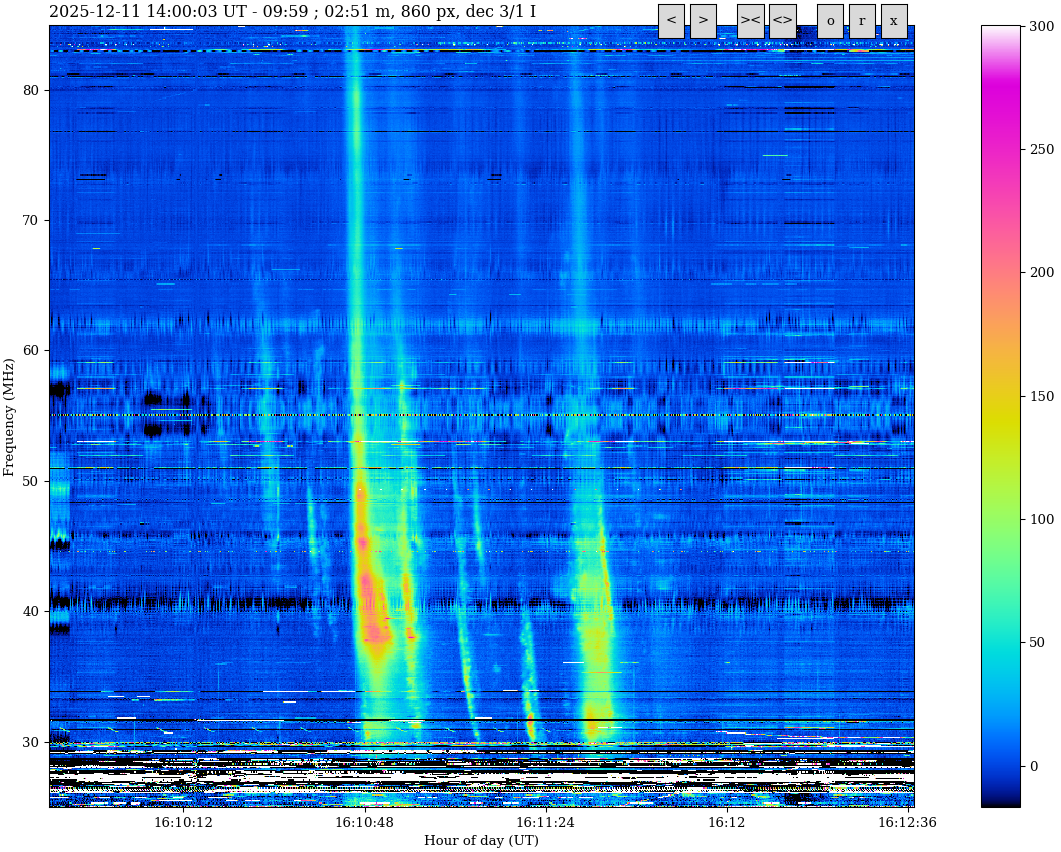Click the 60 MHz frequency tick label
This screenshot has height=852, width=1061.
[30, 351]
